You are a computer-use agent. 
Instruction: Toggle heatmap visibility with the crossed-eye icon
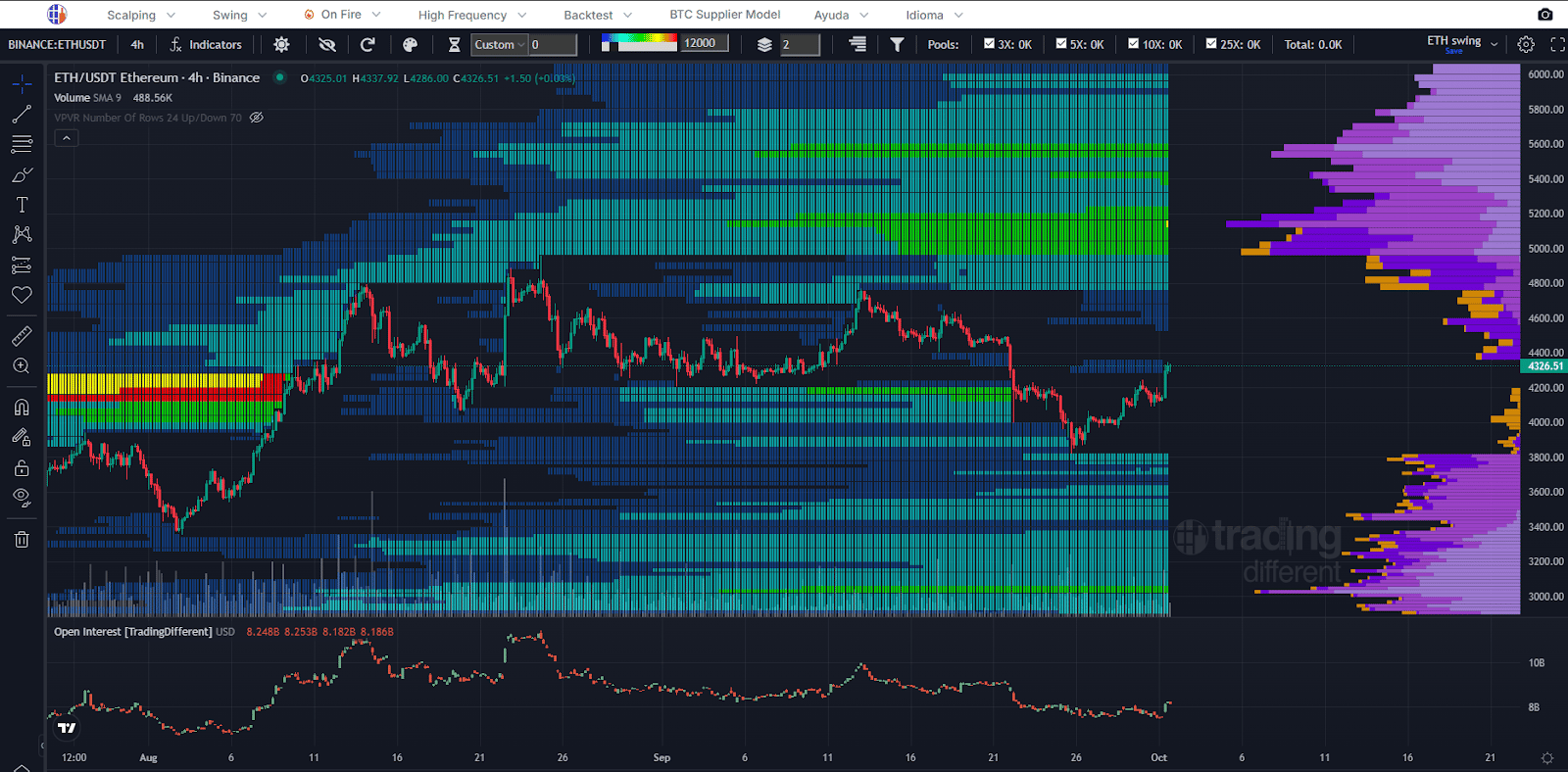coord(327,44)
